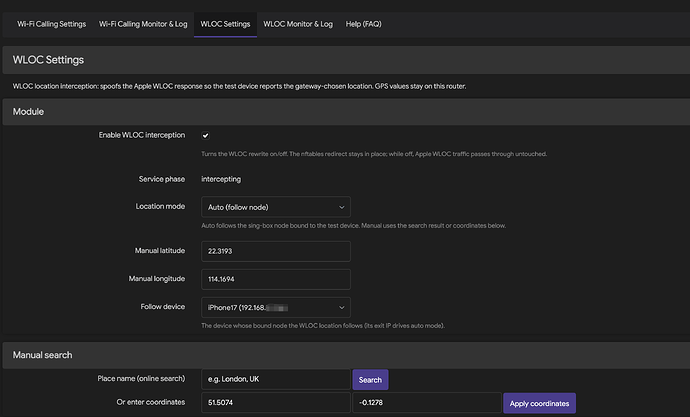Expand the Follow device dropdown
The image size is (690, 417).
click(276, 307)
